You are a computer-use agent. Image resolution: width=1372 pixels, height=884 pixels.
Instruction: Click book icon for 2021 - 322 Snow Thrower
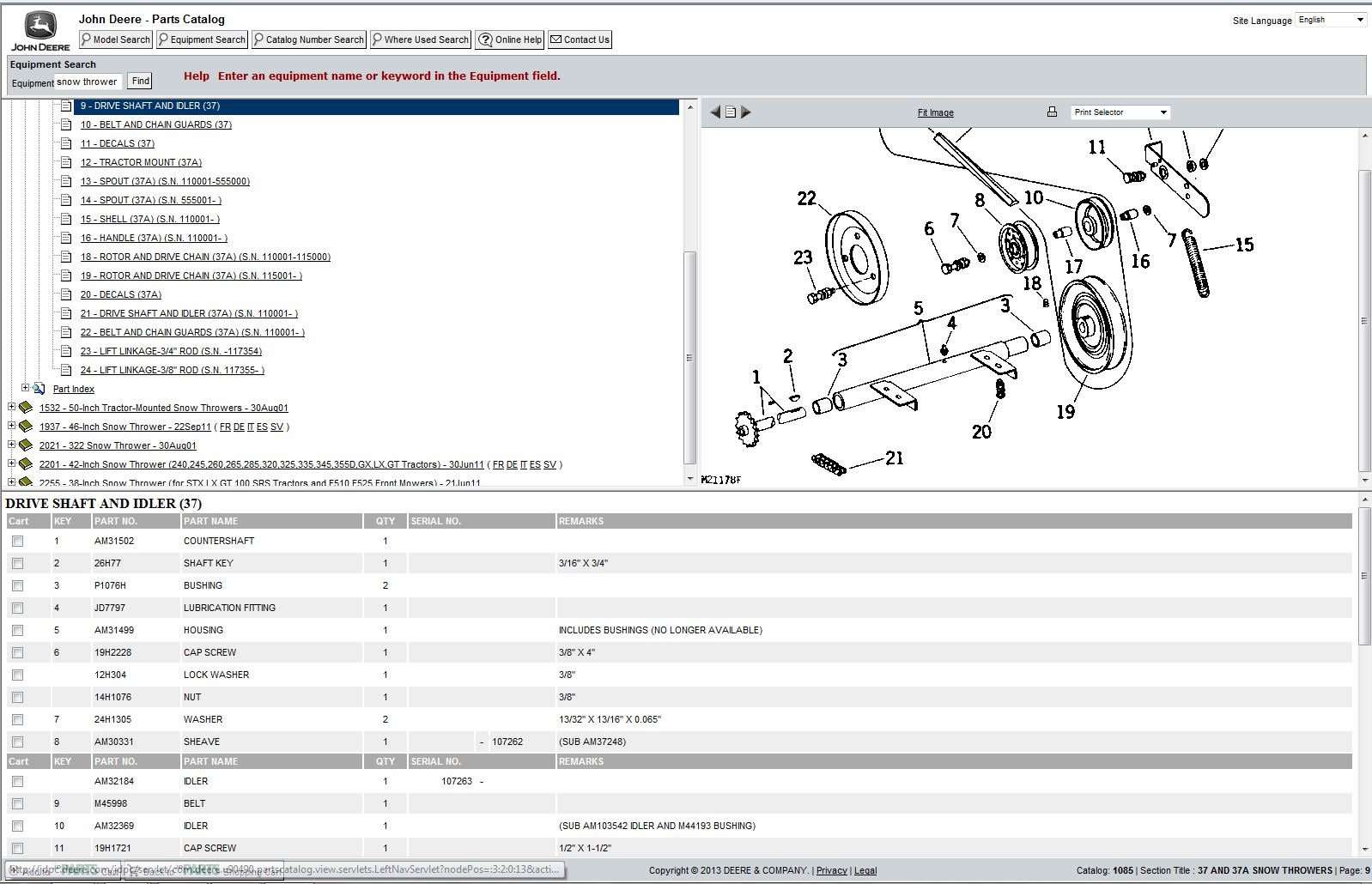pyautogui.click(x=25, y=445)
